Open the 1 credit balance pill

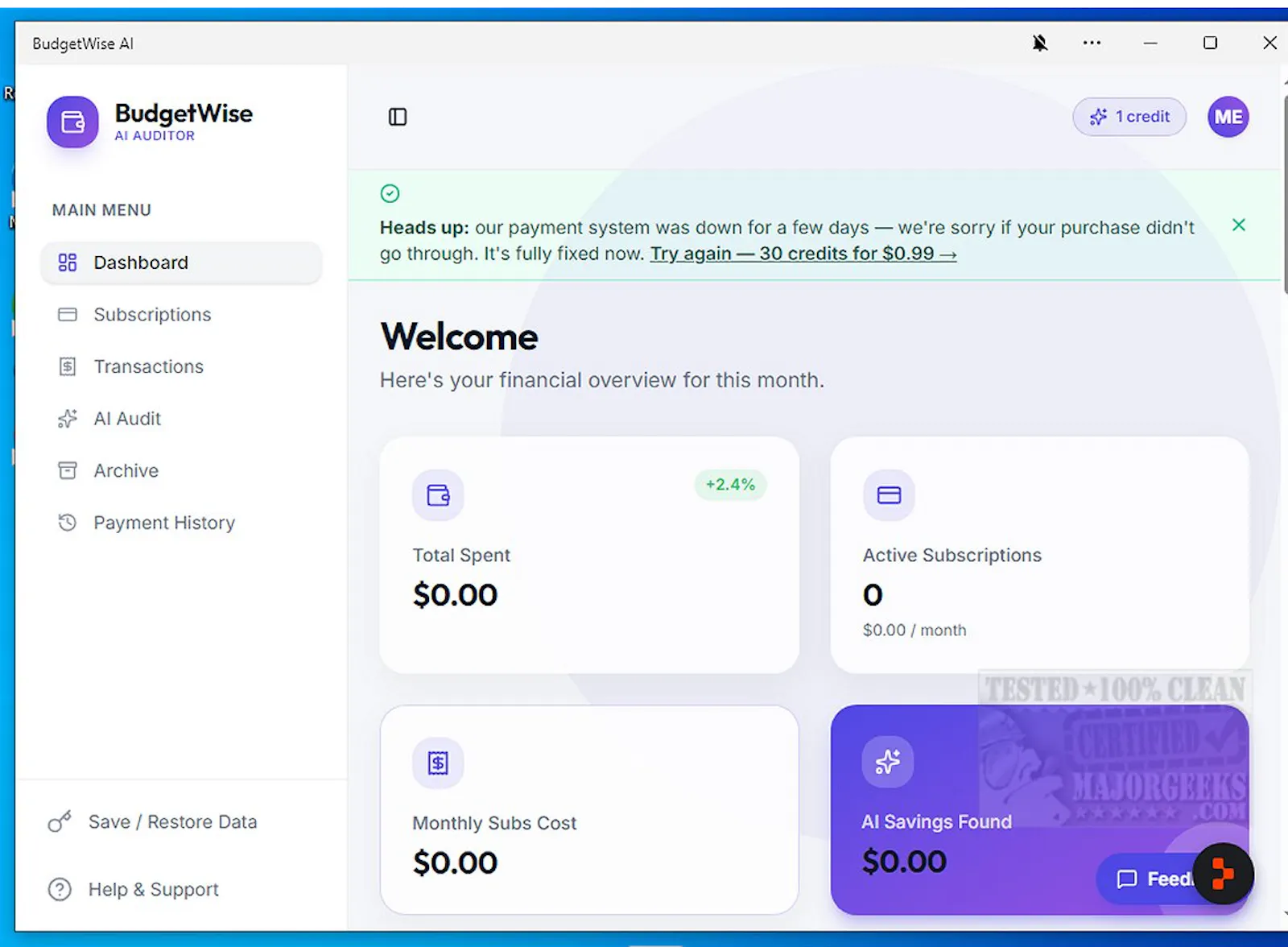coord(1129,117)
